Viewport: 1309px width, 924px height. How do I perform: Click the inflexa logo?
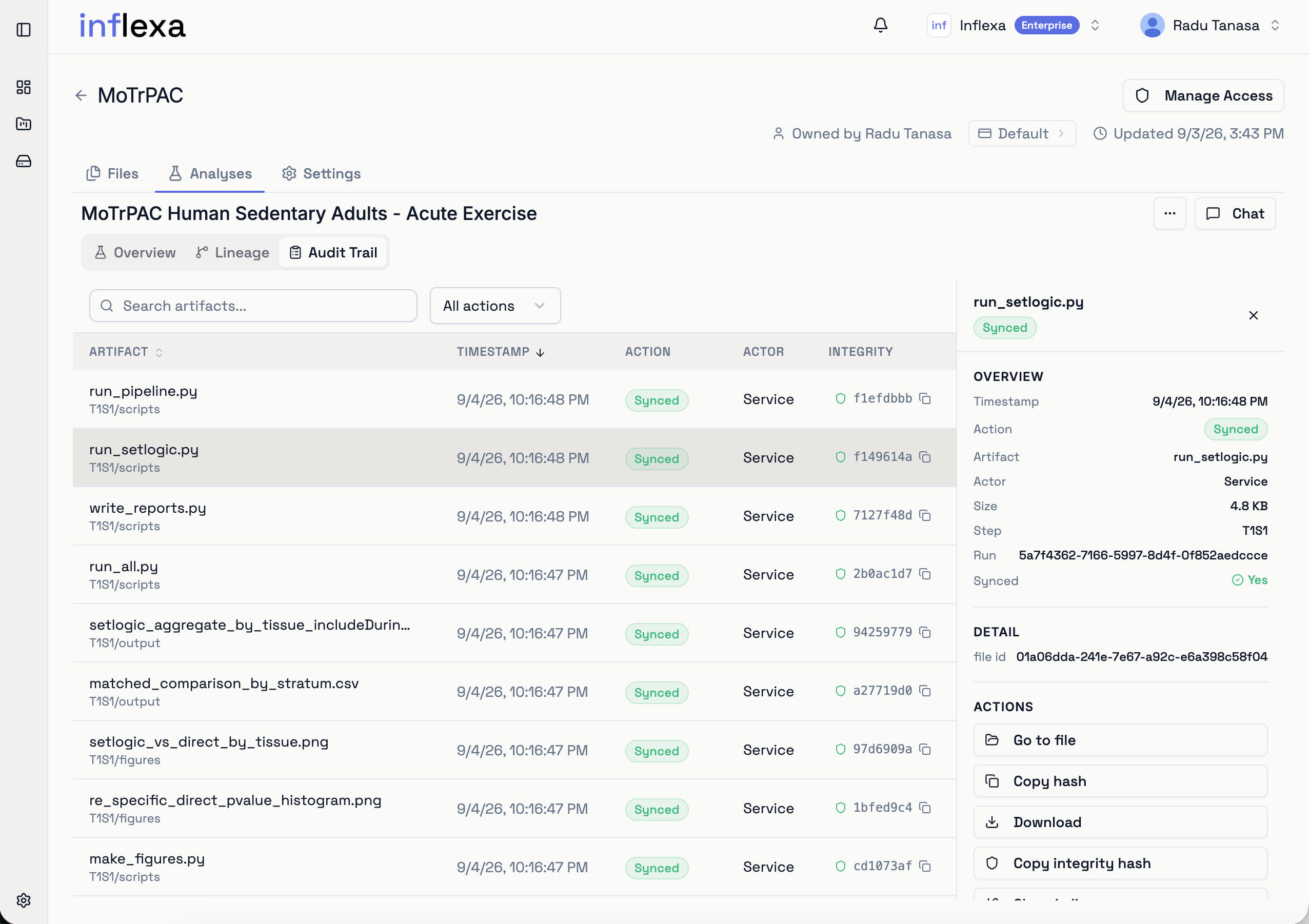[132, 26]
